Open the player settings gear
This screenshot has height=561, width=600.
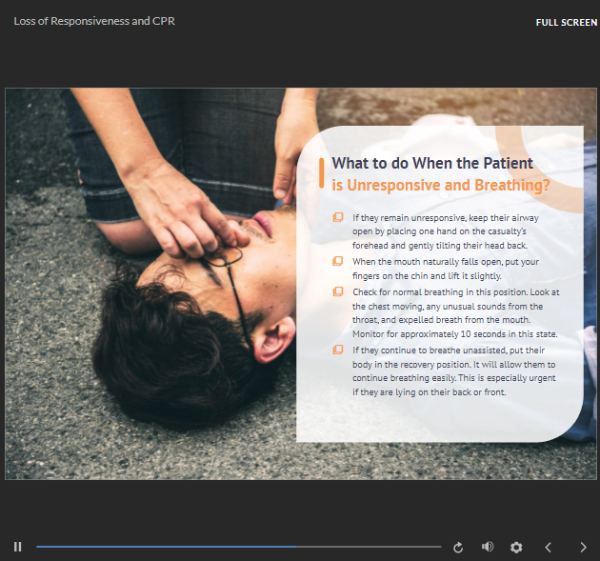[516, 547]
